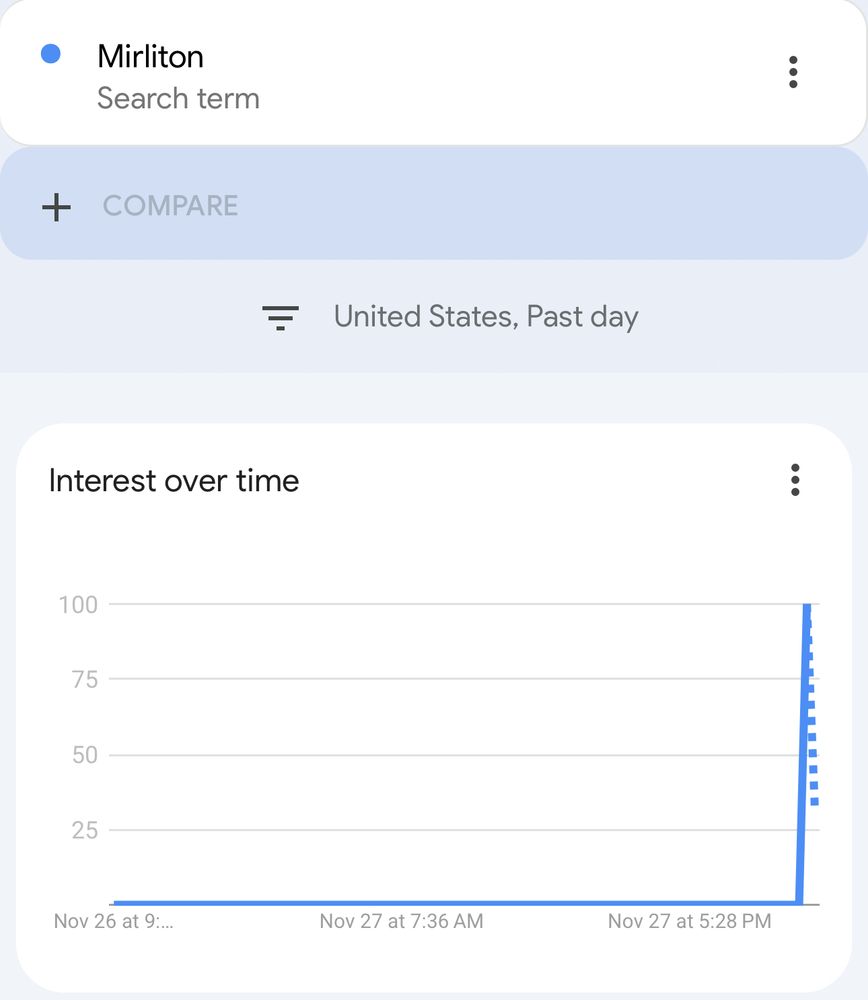Viewport: 868px width, 1000px height.
Task: Click the Nov 26 at 9 axis label
Action: tap(113, 921)
